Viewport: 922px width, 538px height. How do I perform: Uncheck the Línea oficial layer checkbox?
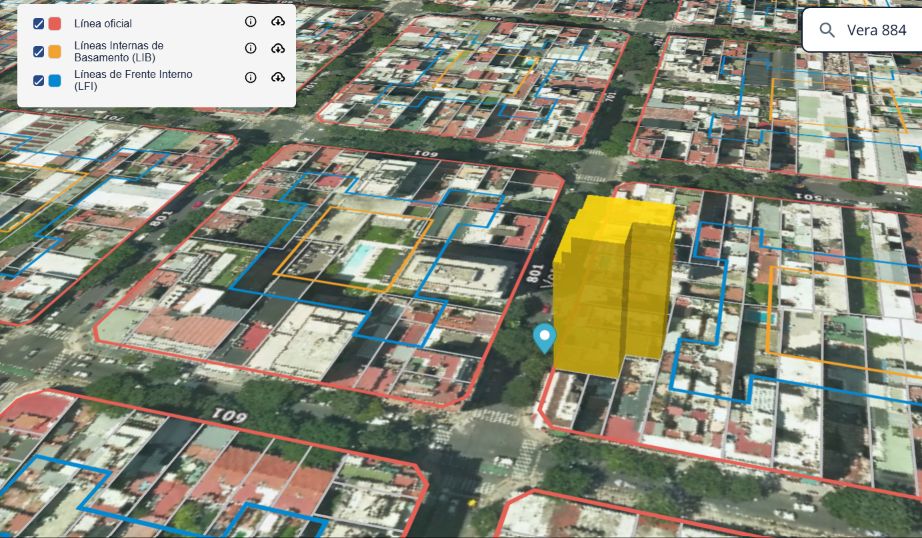point(39,24)
